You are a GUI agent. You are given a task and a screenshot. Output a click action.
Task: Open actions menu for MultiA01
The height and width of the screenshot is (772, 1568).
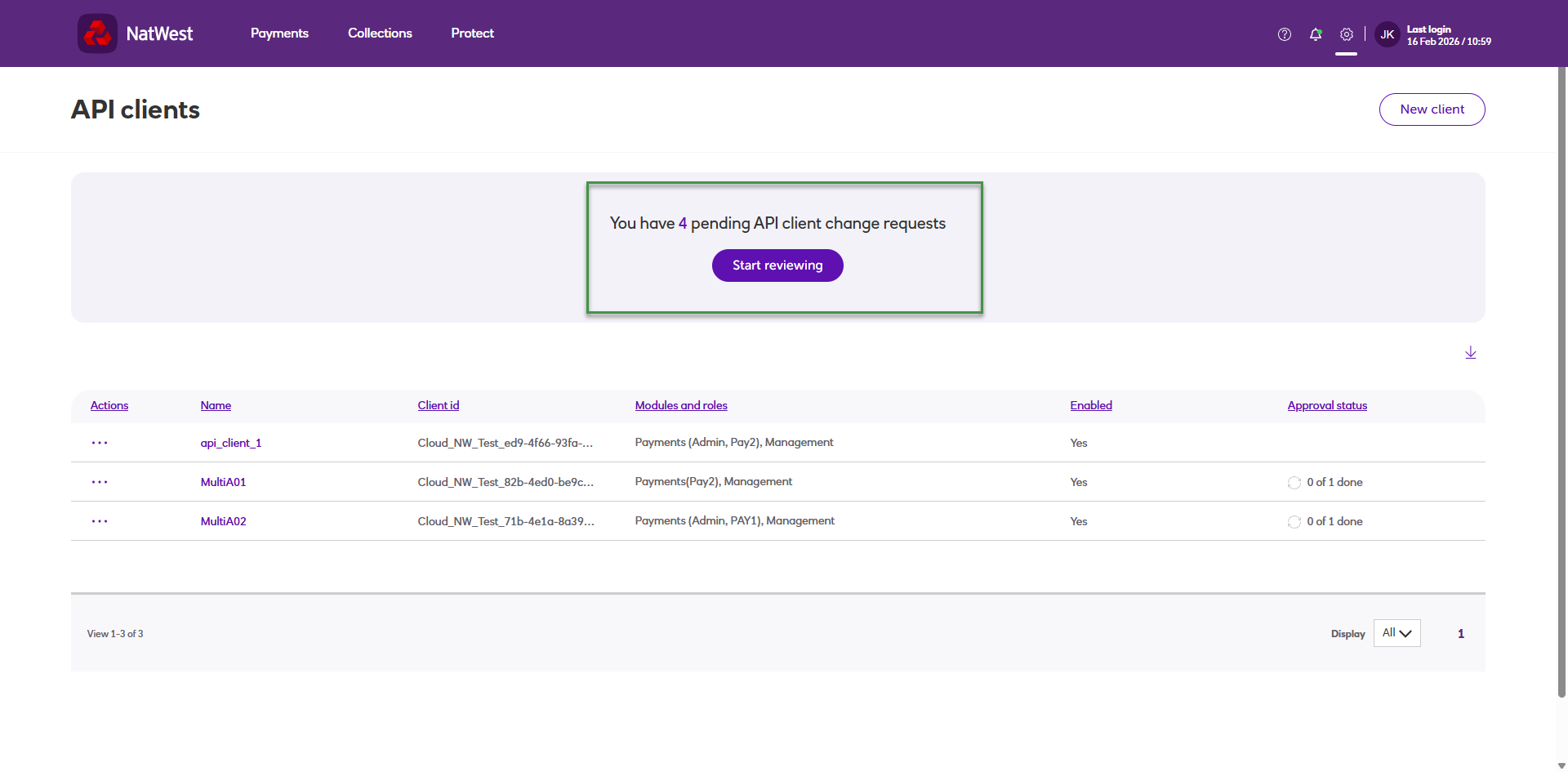pos(100,482)
